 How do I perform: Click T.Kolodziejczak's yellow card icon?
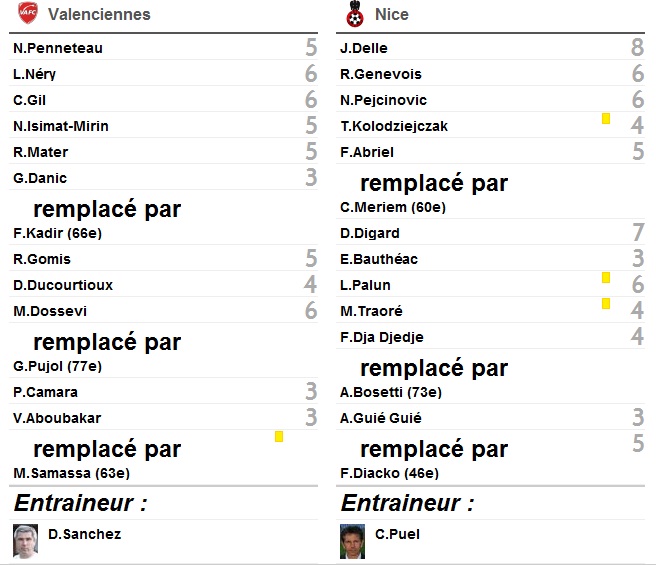606,119
